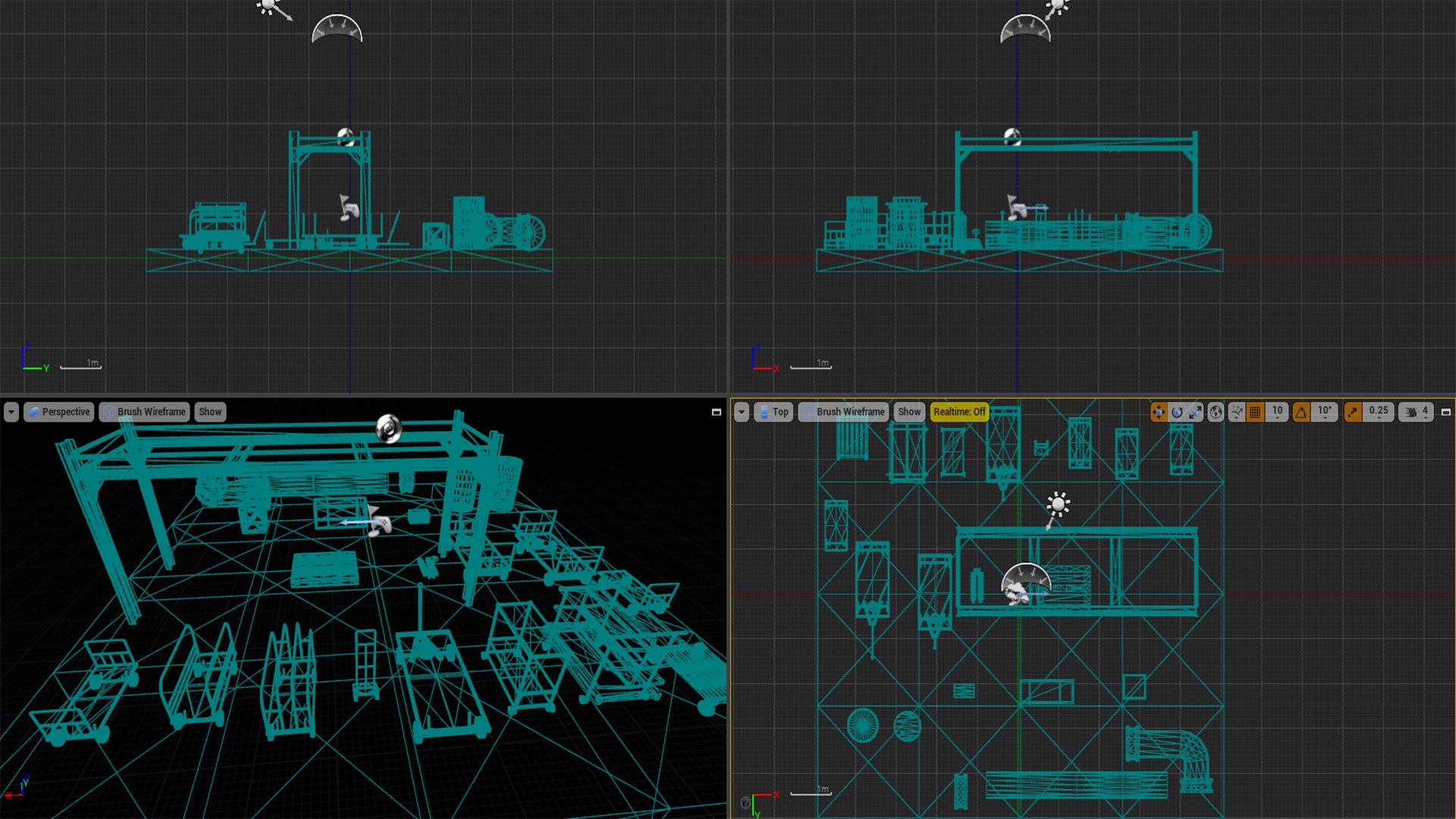Select player start icon in Perspective viewport

379,521
